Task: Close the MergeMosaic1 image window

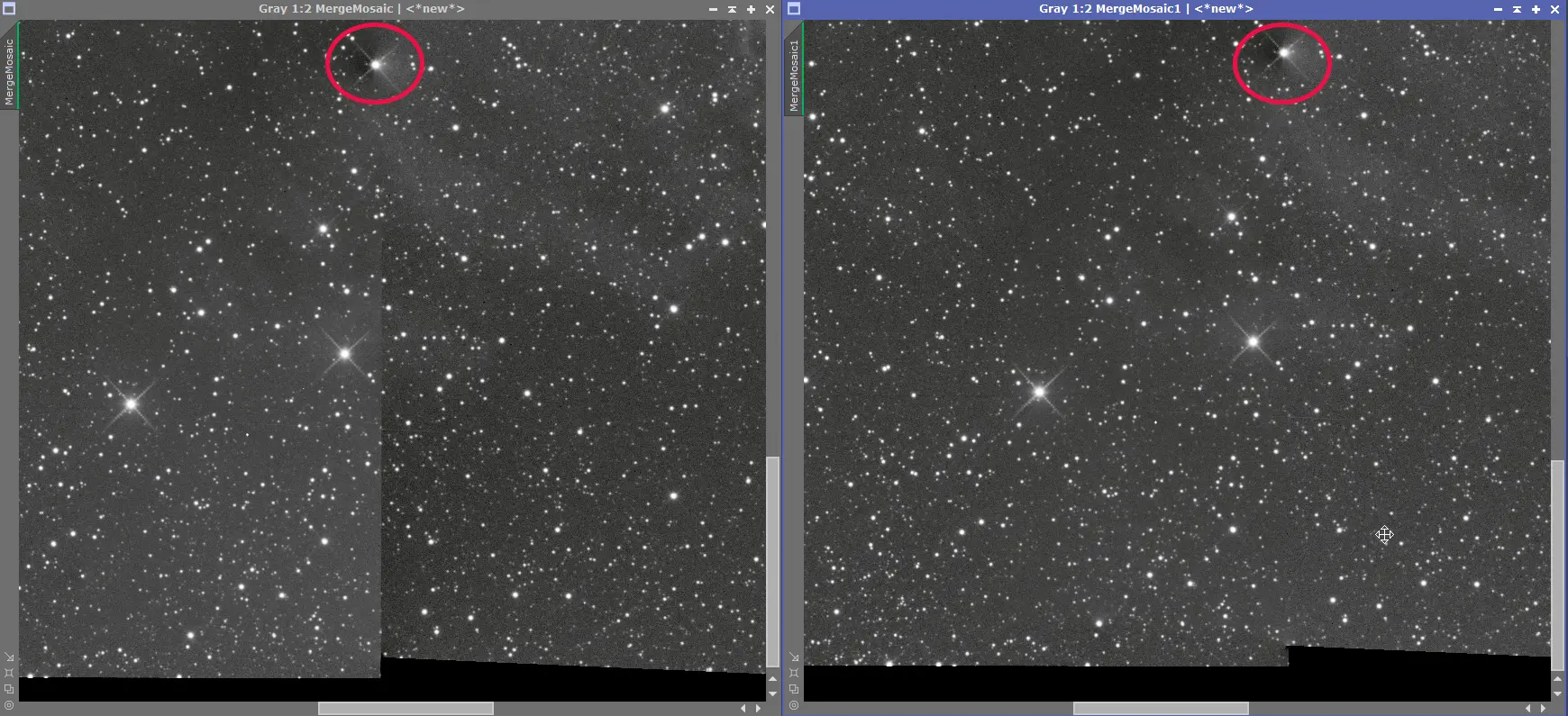Action: point(1554,10)
